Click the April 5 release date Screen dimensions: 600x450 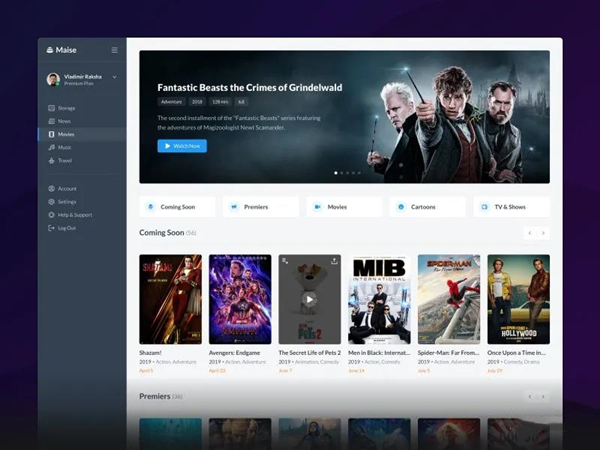(146, 371)
